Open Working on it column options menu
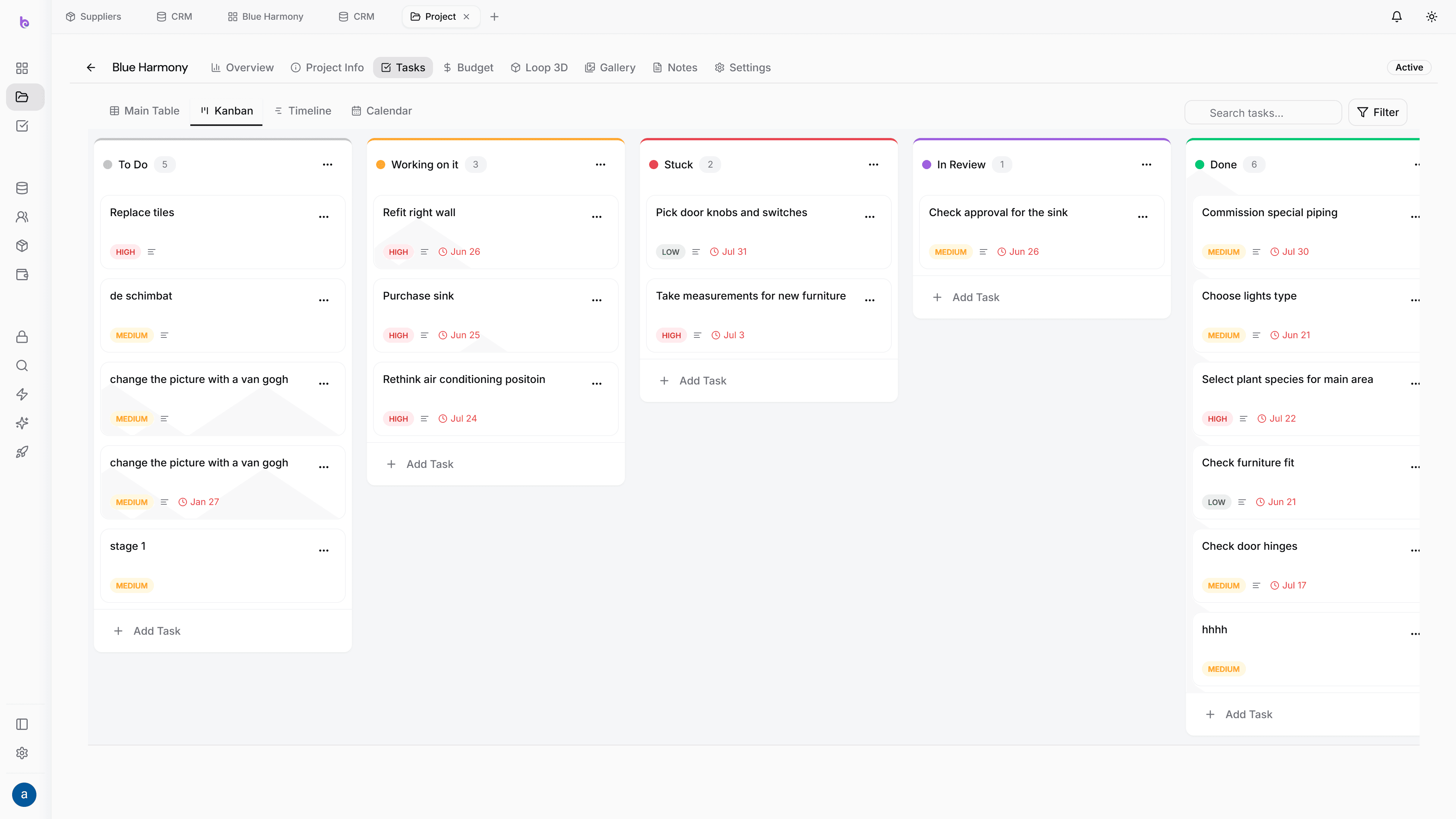 (x=601, y=165)
